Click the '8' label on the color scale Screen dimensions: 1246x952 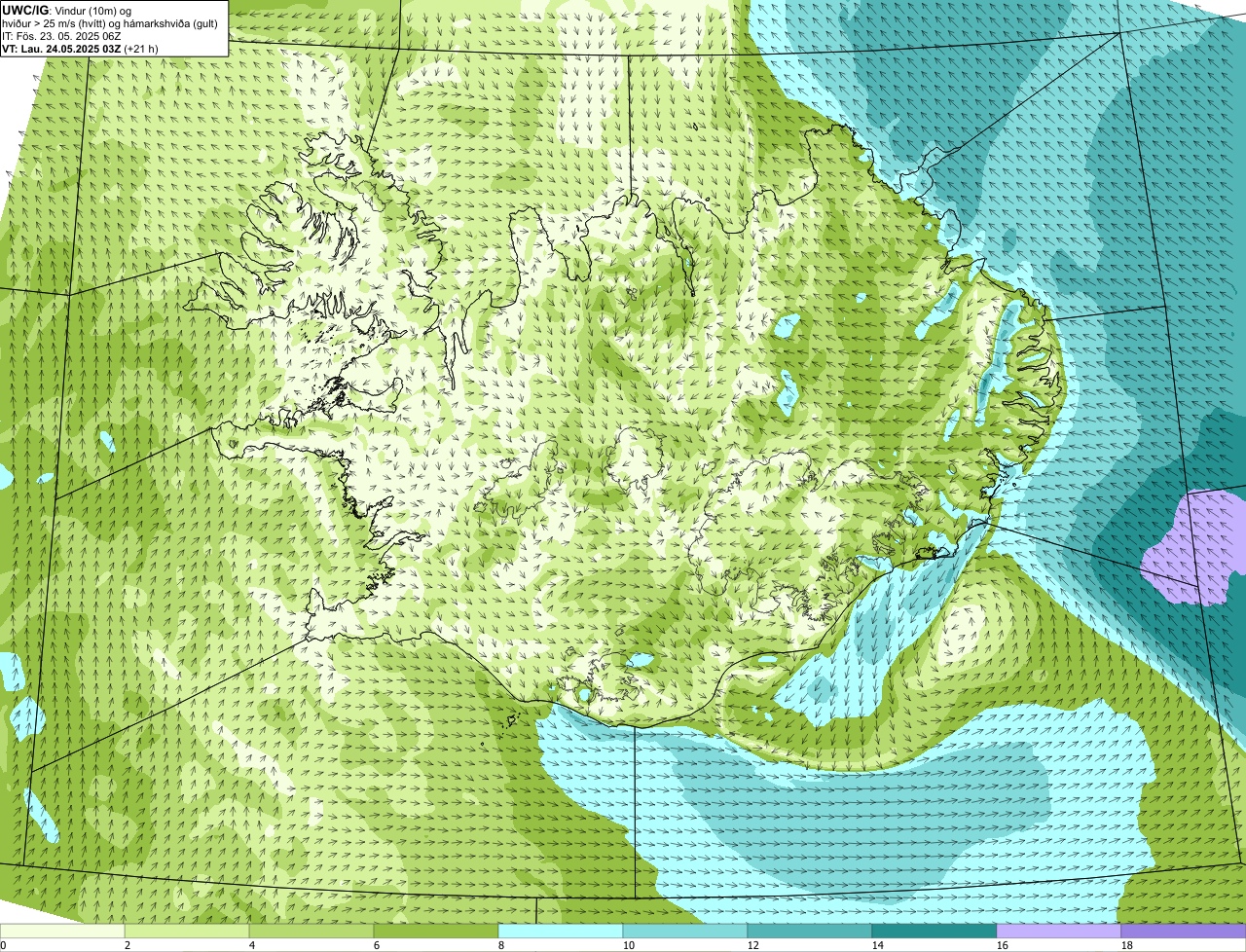coord(500,945)
